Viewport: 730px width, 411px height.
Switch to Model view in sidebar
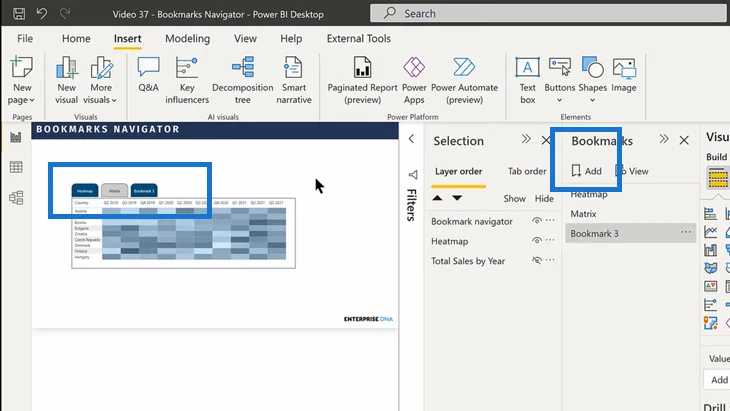pos(16,198)
